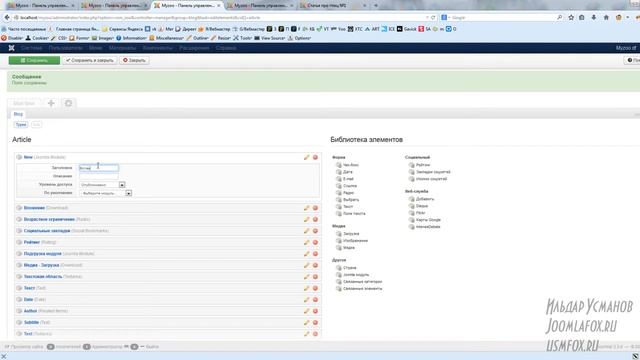Open the Текст (Text) element row
This screenshot has width=640, height=360.
[168, 288]
